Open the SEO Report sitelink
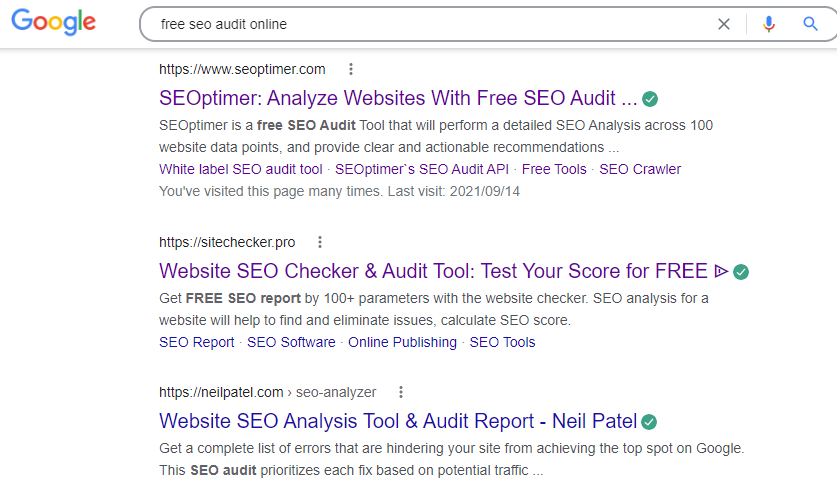 pos(196,342)
